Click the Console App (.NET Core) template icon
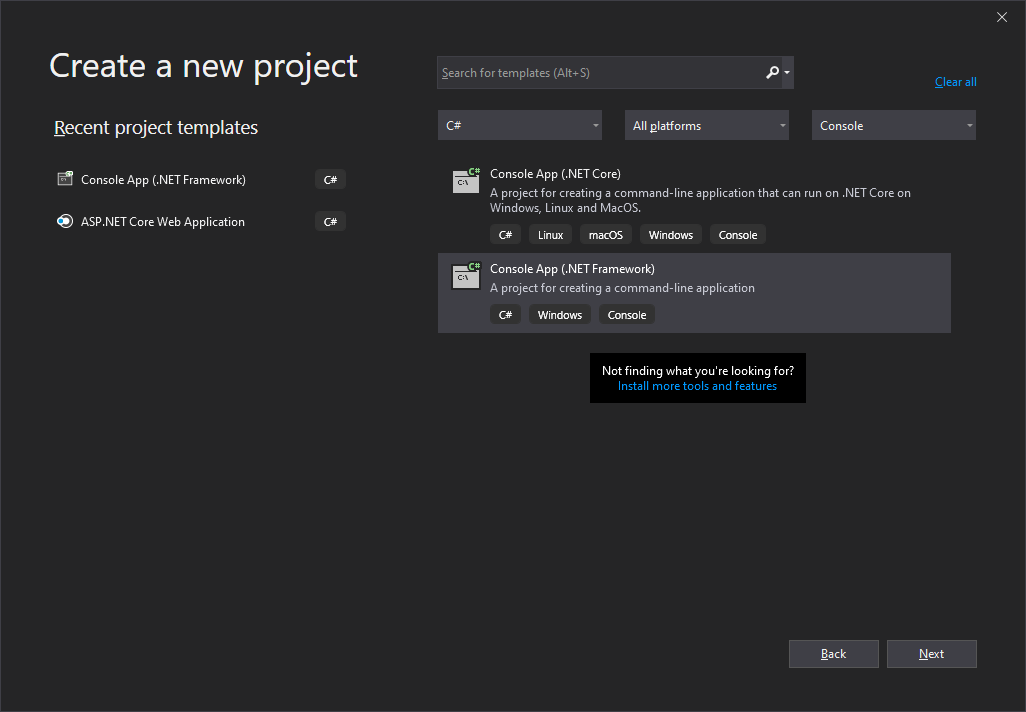The width and height of the screenshot is (1026, 712). [466, 180]
